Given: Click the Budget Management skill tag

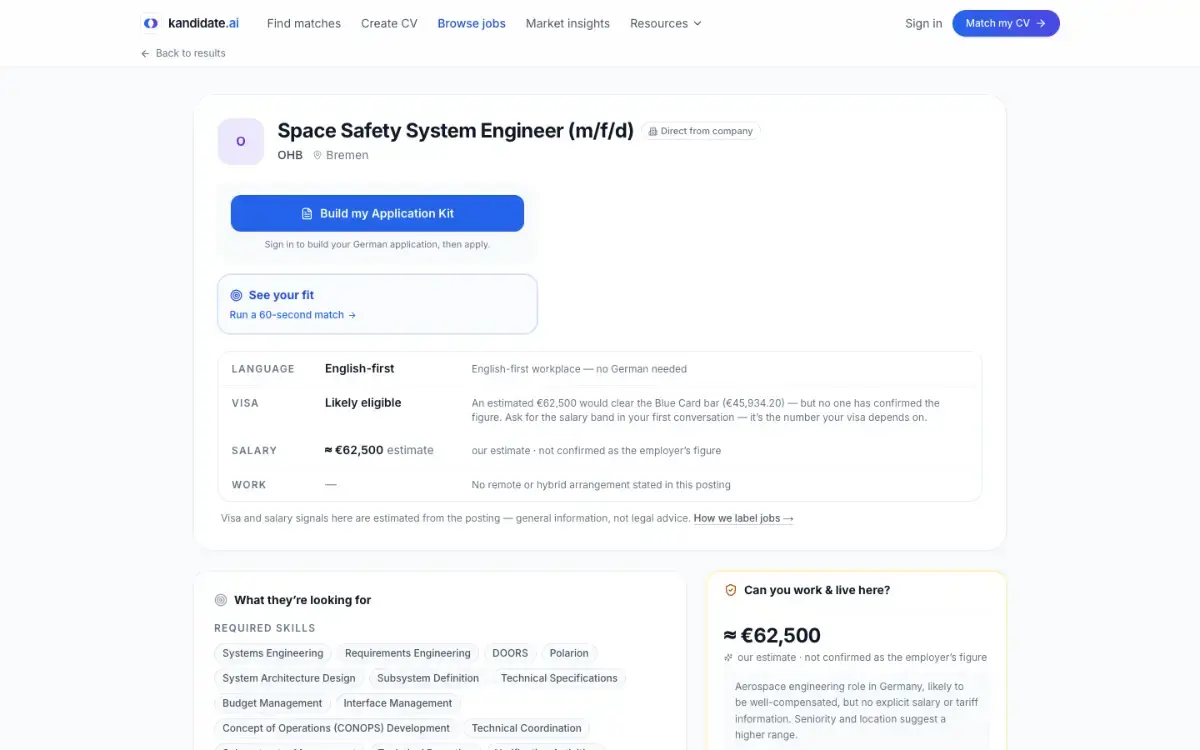Looking at the screenshot, I should (x=272, y=703).
